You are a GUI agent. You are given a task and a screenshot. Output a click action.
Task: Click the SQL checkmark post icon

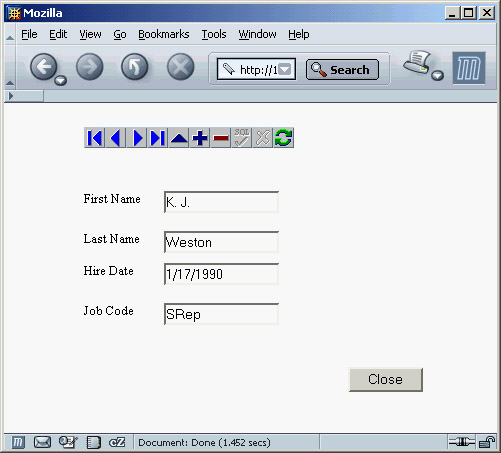(x=242, y=138)
